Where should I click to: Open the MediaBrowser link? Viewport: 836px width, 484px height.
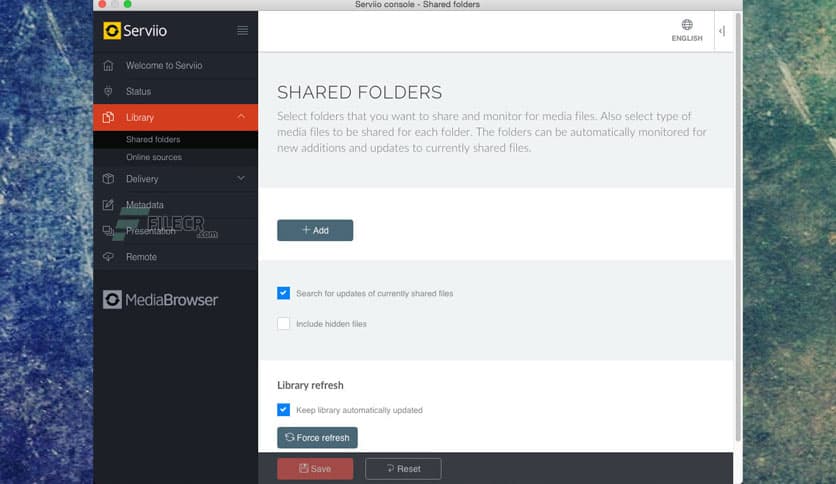[x=160, y=300]
